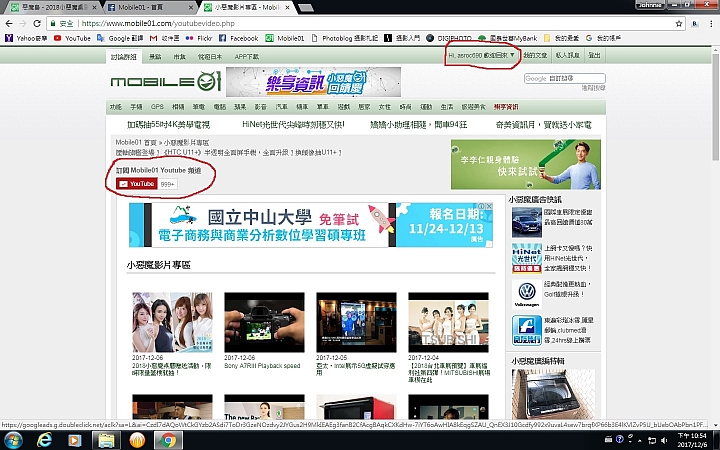
Task: Open the red 樂享資訊 menu item
Action: 506,107
